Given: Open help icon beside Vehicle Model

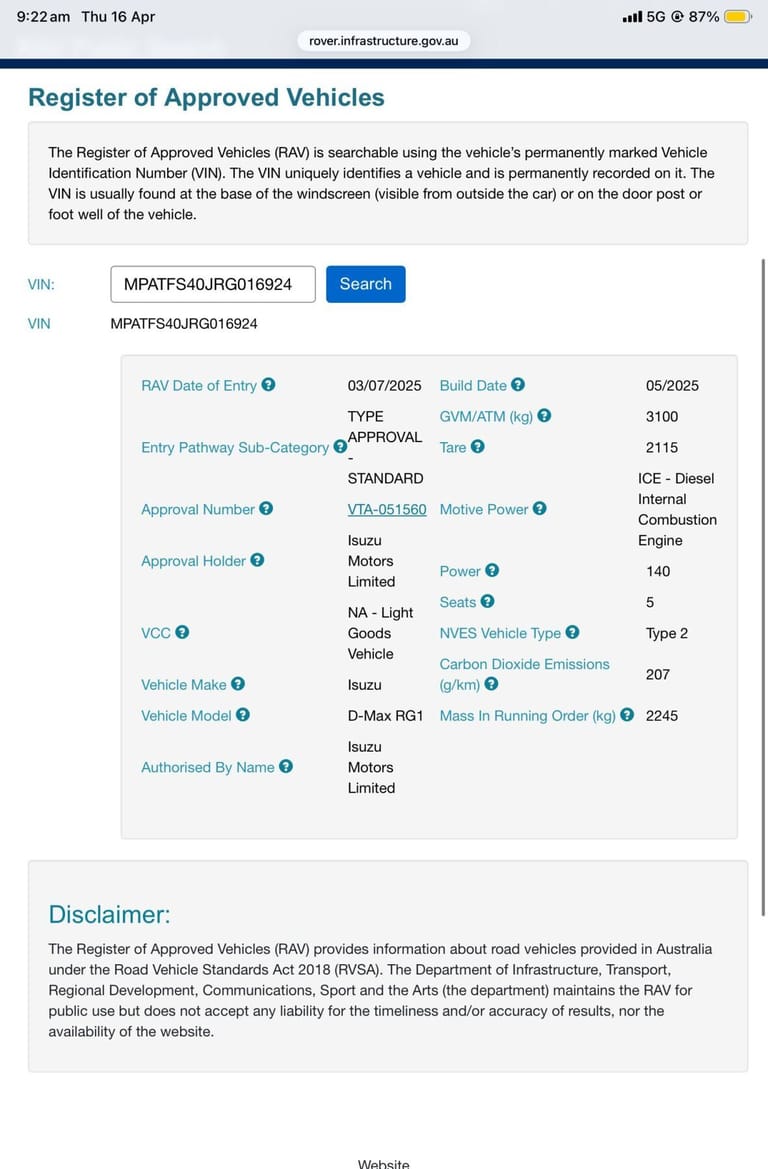Looking at the screenshot, I should [243, 715].
